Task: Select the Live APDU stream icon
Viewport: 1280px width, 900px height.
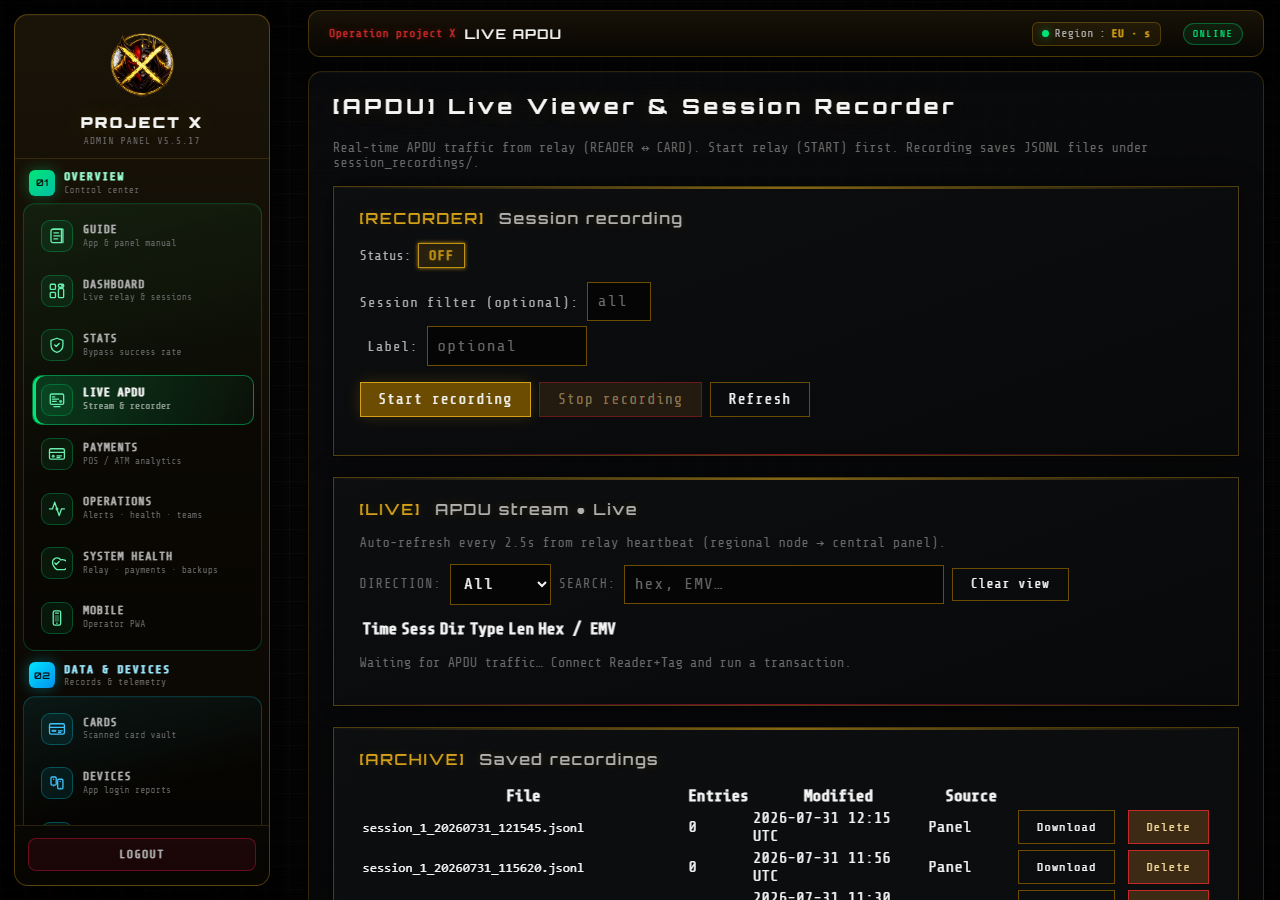Action: pyautogui.click(x=57, y=400)
